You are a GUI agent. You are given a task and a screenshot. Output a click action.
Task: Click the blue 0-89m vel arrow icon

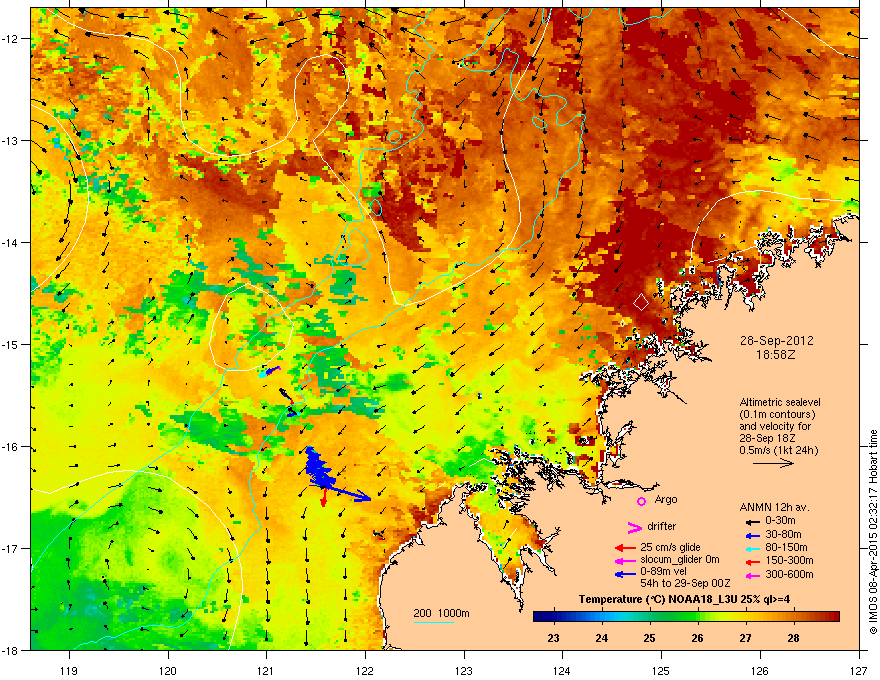pos(625,574)
